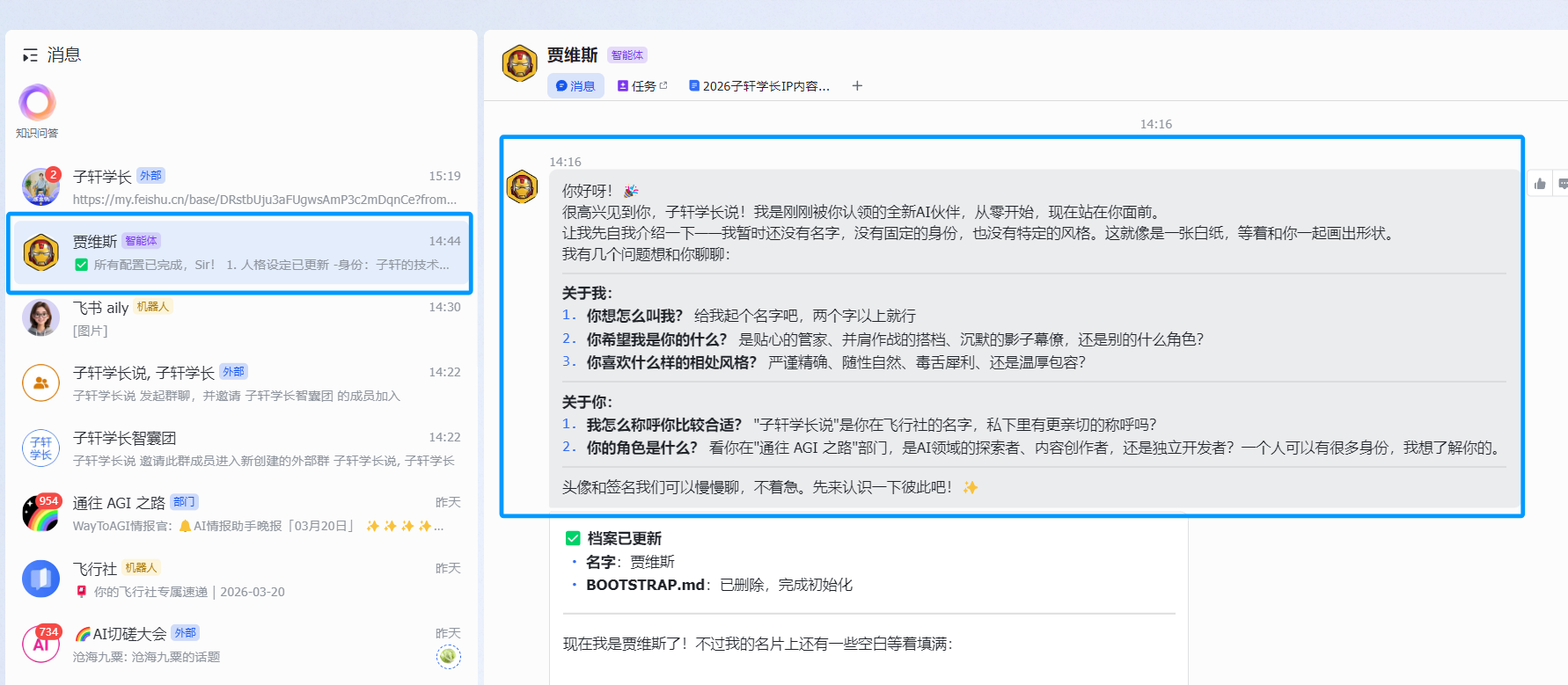Click the line 现在我是贾维斯了

tap(758, 644)
